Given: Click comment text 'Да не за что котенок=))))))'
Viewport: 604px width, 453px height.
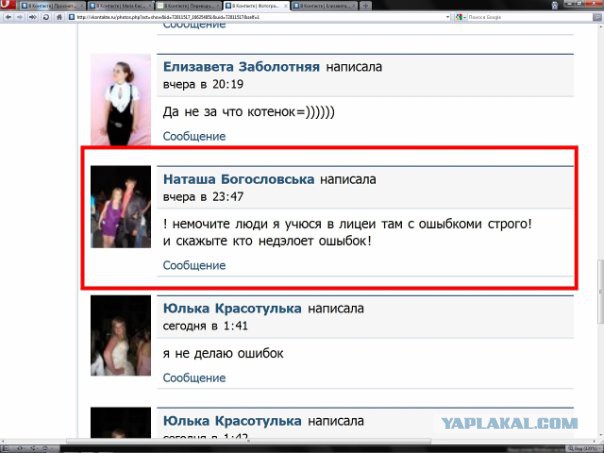Looking at the screenshot, I should (248, 112).
